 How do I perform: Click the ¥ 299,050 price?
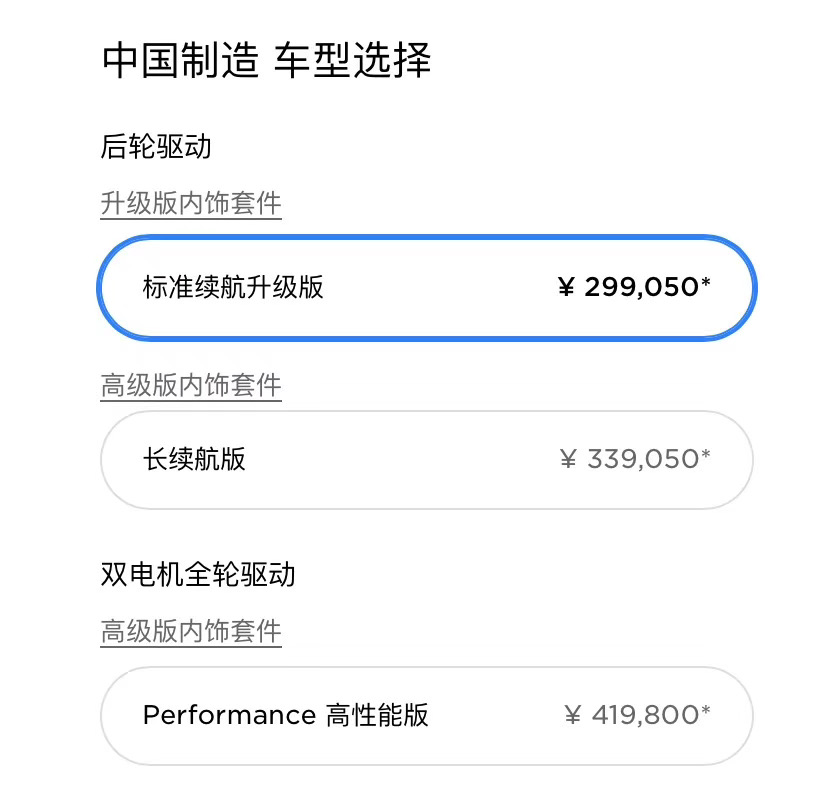click(x=641, y=288)
